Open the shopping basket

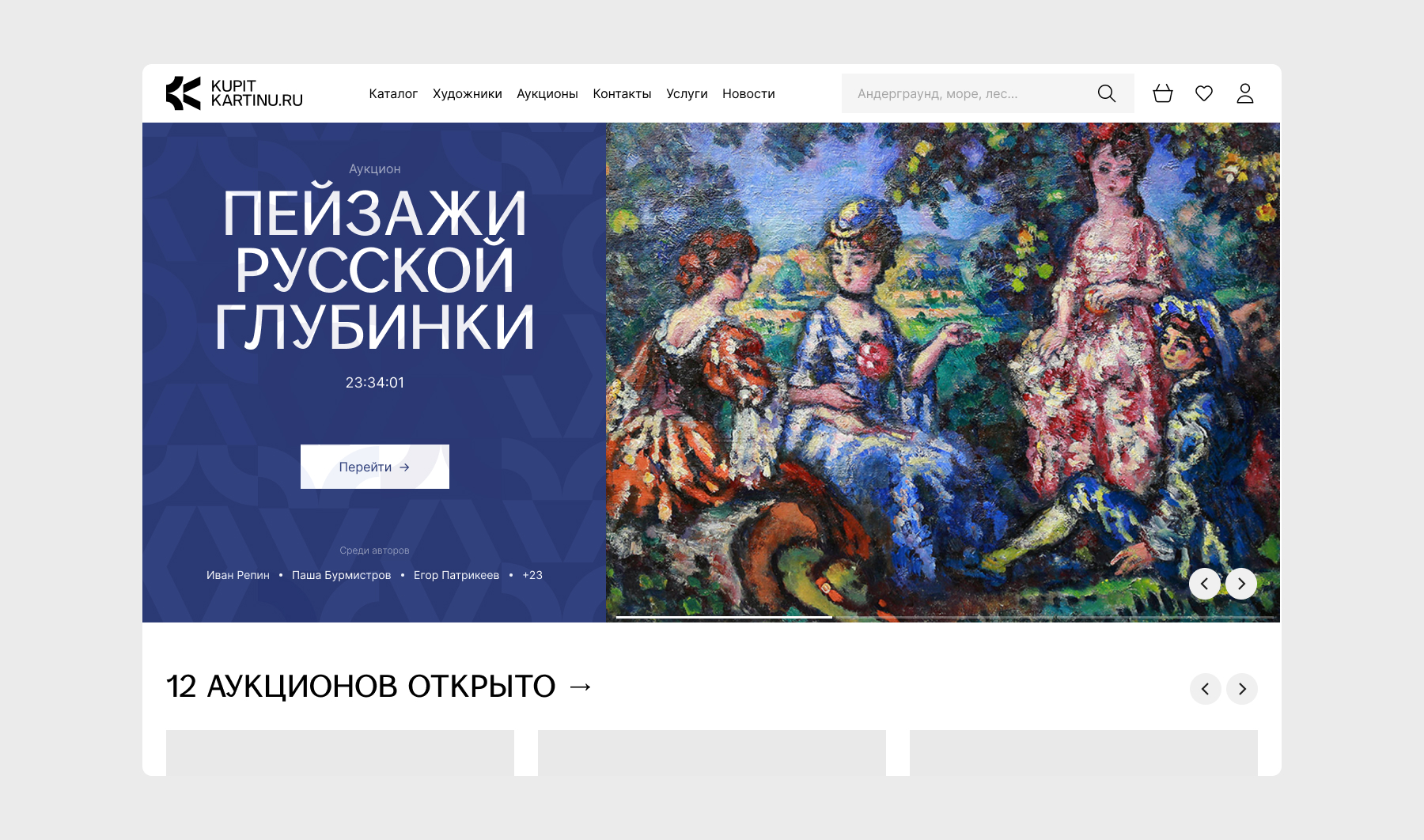tap(1163, 93)
